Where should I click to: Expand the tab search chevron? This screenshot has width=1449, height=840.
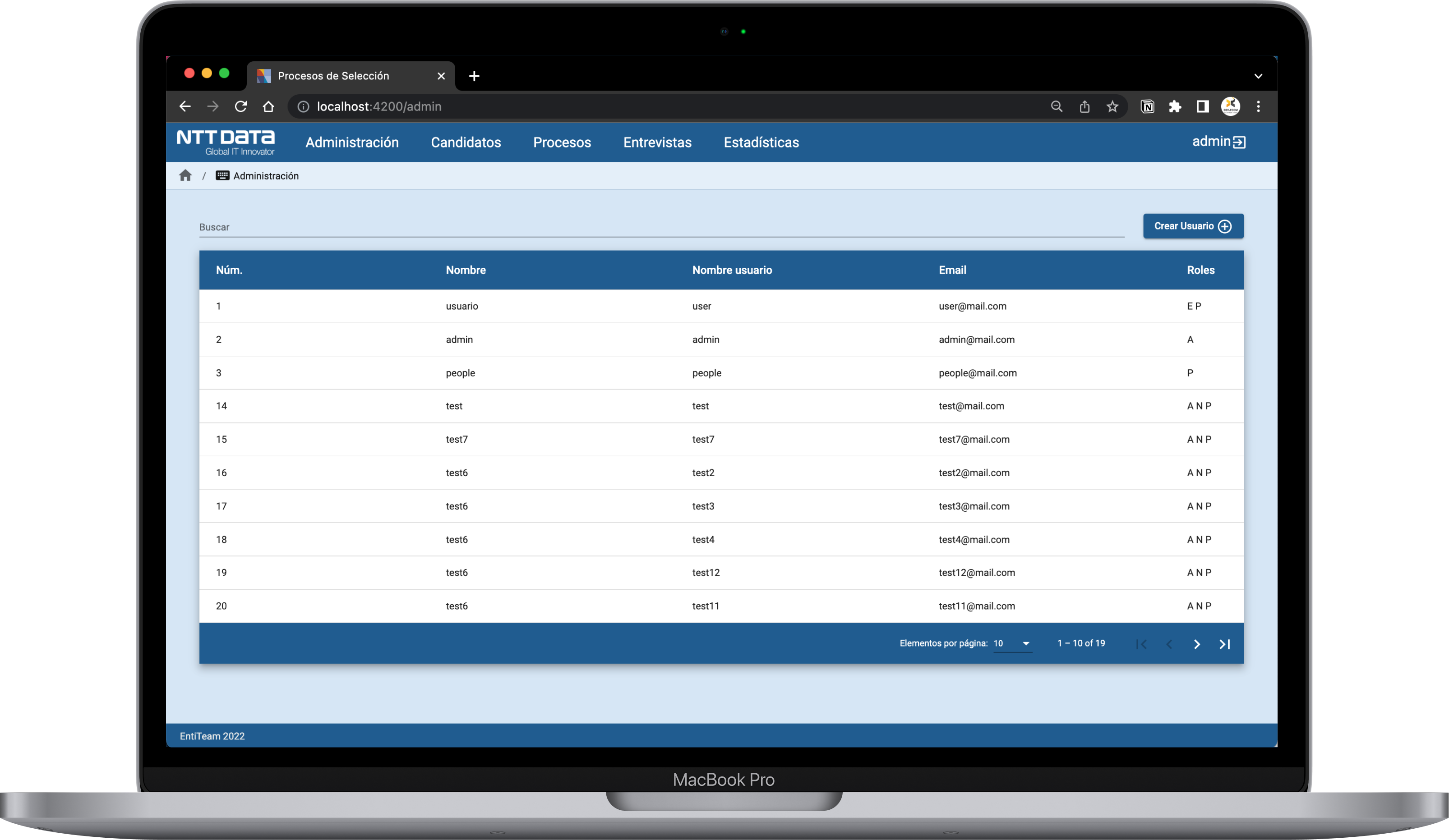click(1258, 76)
